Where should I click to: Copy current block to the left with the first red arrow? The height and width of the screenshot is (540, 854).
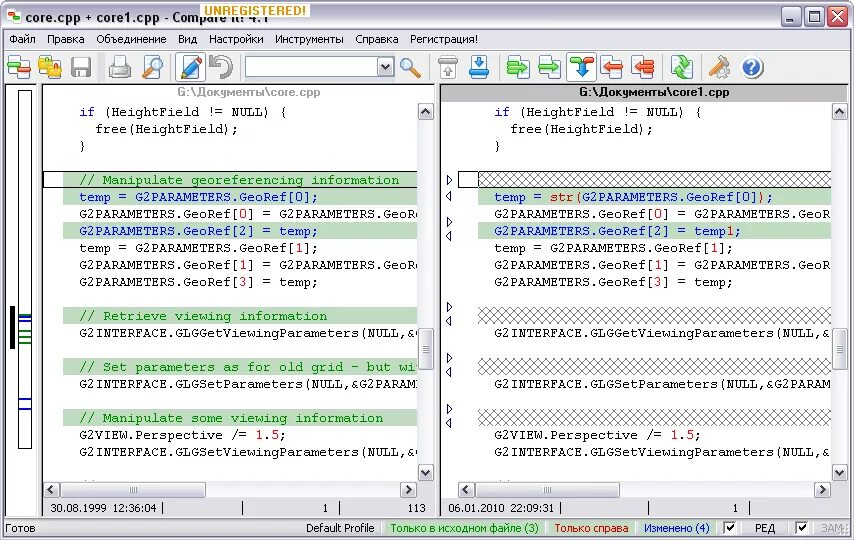click(612, 68)
